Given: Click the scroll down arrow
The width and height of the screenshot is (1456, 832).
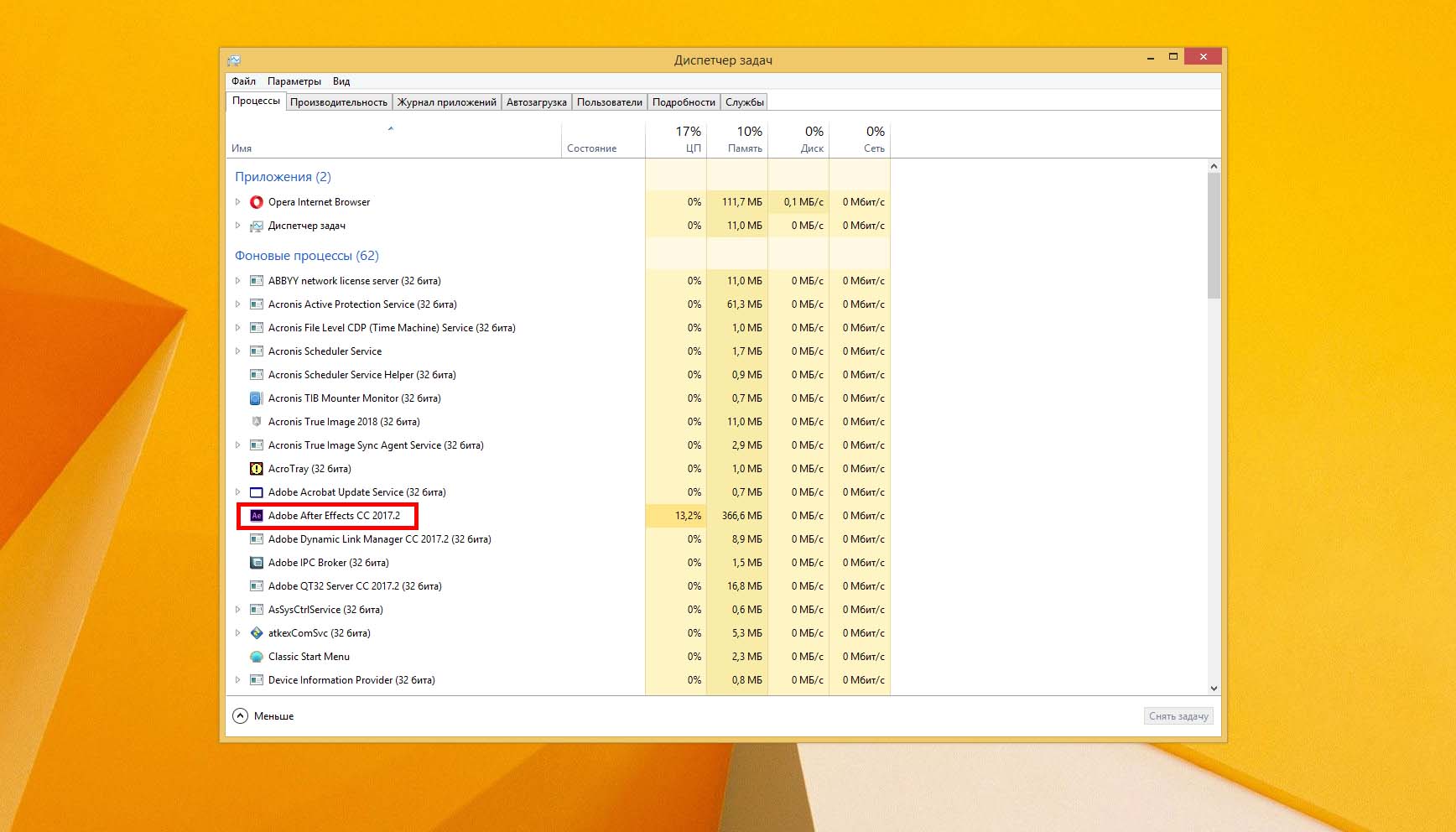Looking at the screenshot, I should click(x=1214, y=689).
